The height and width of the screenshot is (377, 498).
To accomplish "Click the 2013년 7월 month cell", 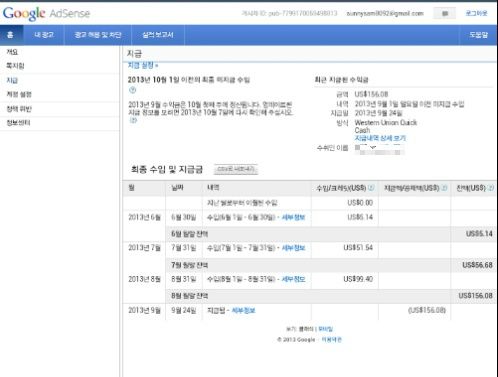I will tap(144, 248).
